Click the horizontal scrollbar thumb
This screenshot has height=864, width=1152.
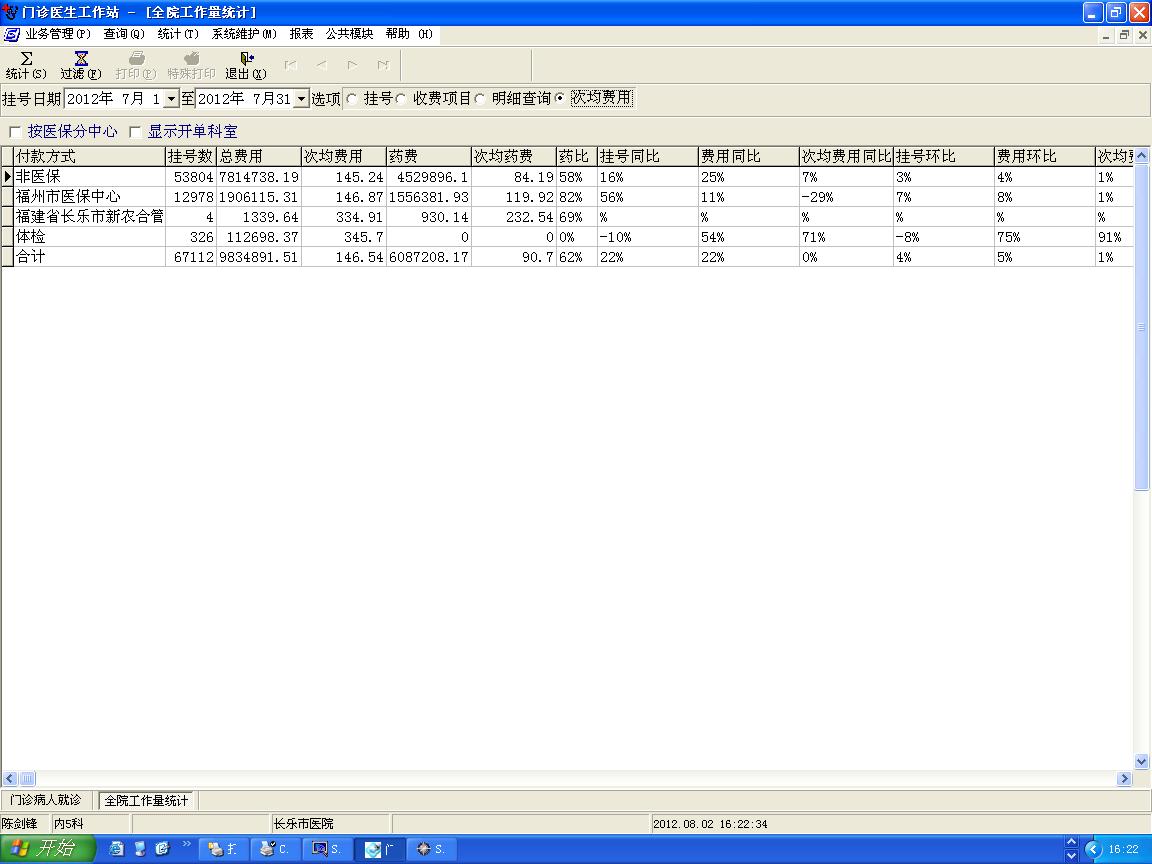tap(26, 778)
